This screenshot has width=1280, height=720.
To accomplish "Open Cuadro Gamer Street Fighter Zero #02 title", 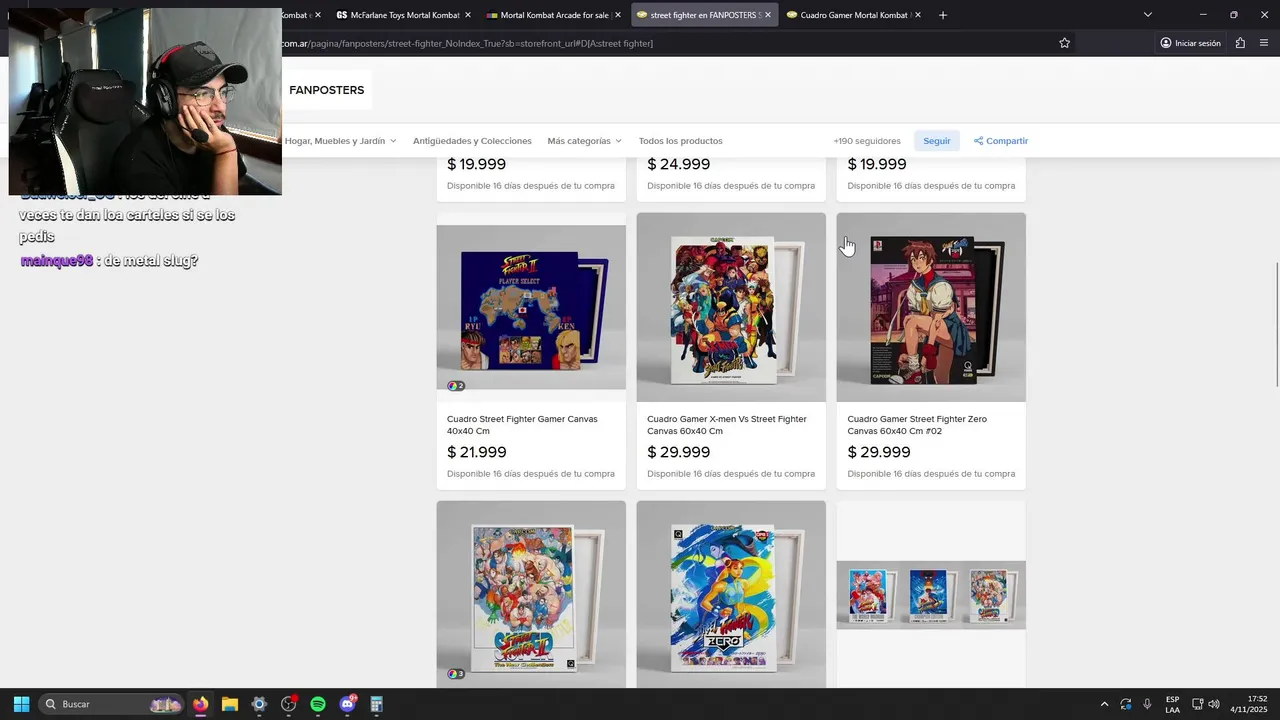I will [917, 425].
